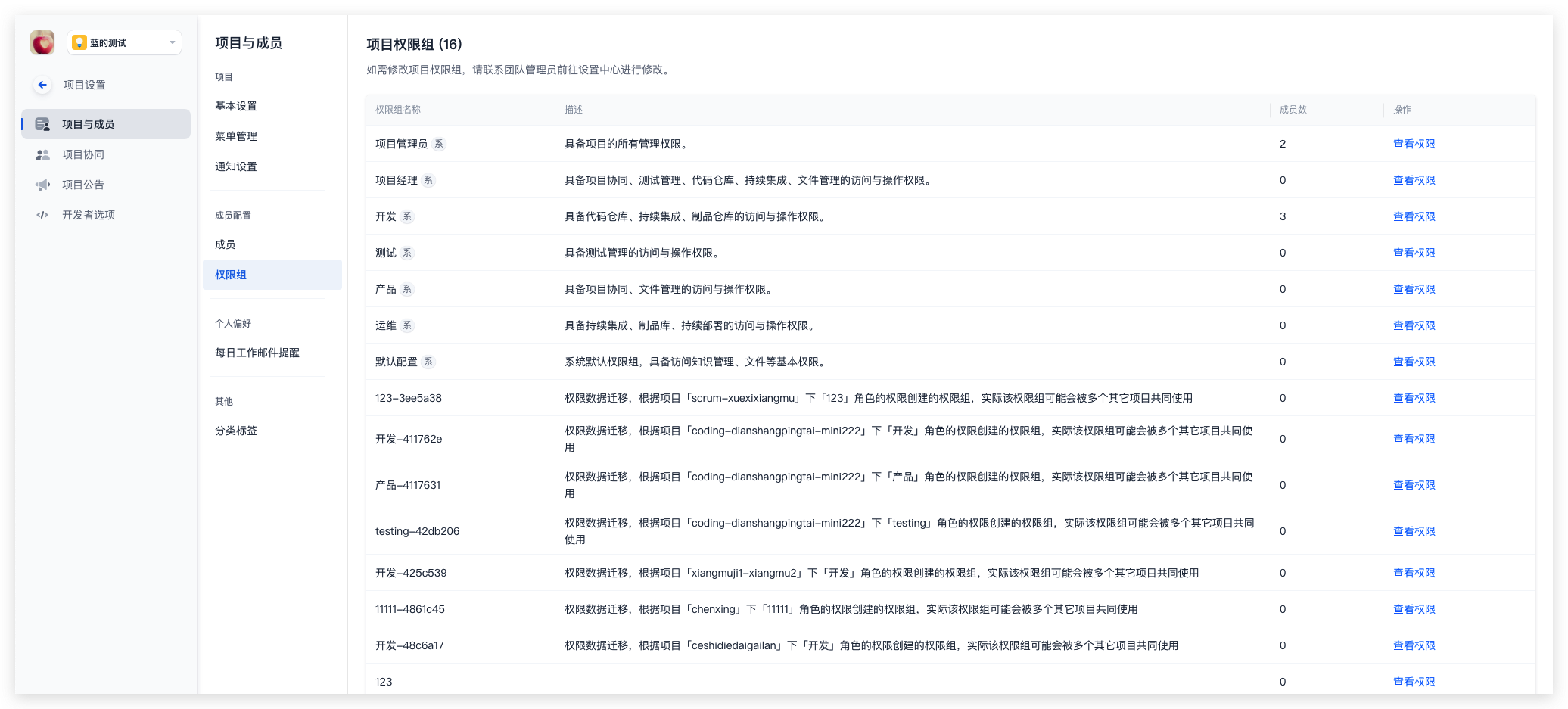Open 查看权限 for 测试 group

1414,253
